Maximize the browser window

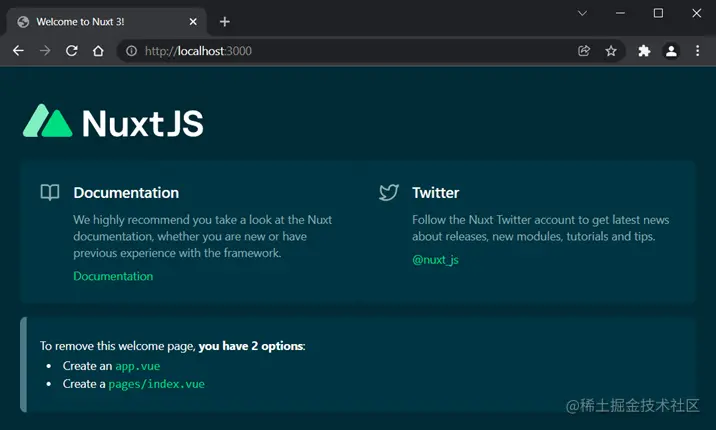pos(658,13)
